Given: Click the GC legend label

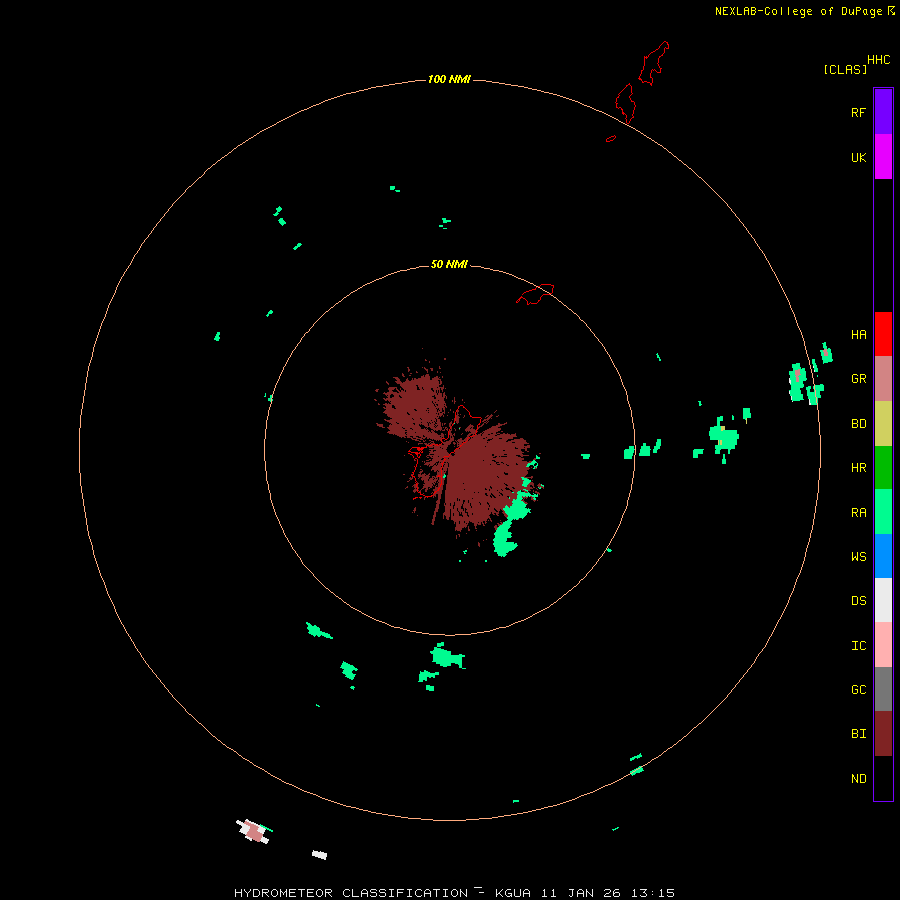Looking at the screenshot, I should pyautogui.click(x=858, y=689).
